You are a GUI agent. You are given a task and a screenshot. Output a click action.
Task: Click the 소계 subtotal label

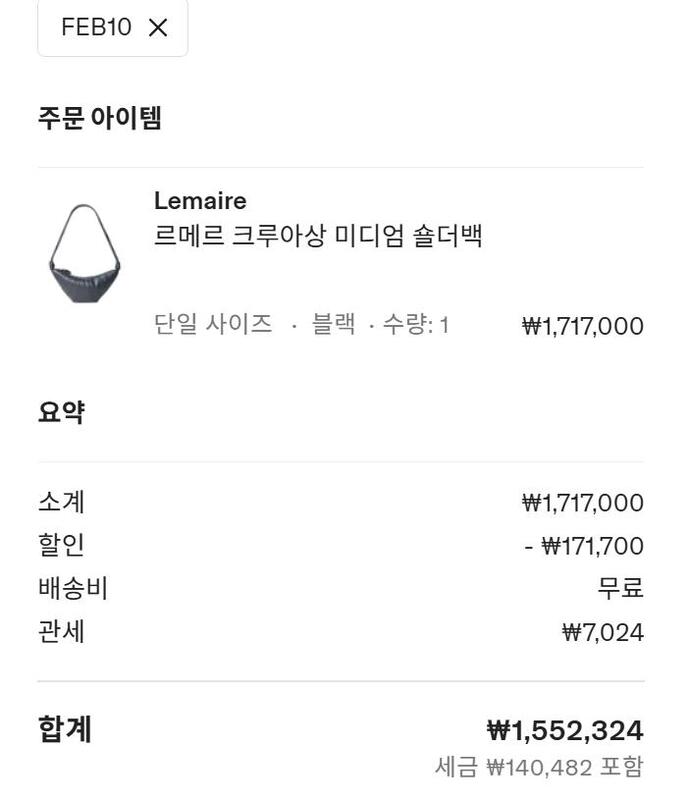click(61, 502)
